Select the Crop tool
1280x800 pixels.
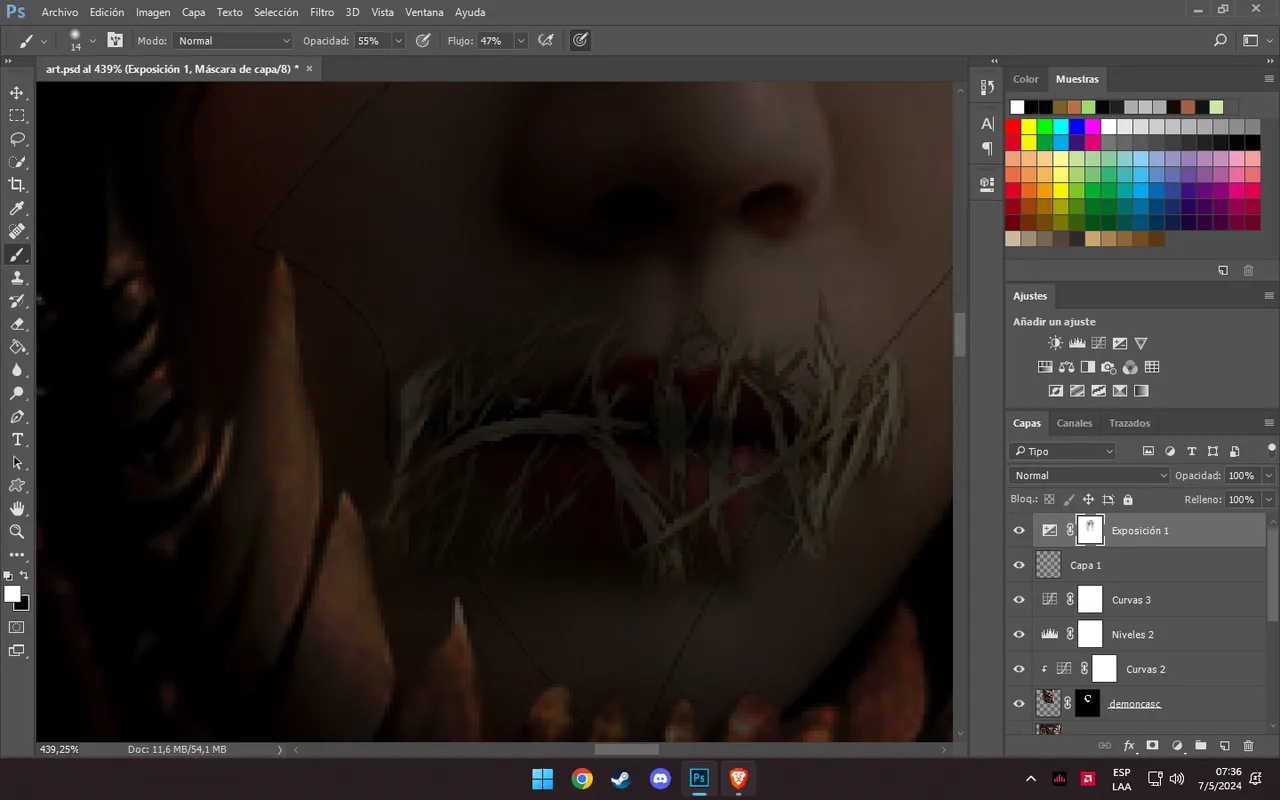coord(17,185)
